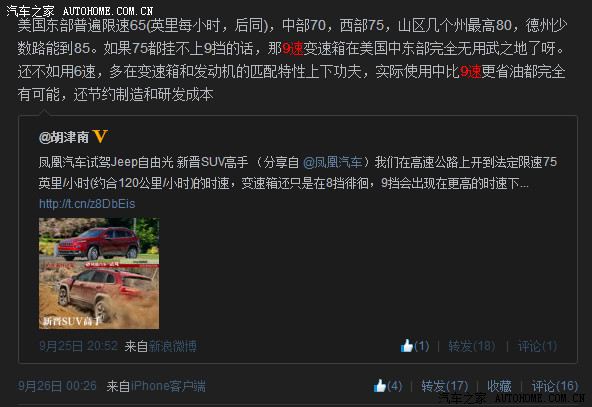Open the http://t.cn/z8DbEis short link

click(x=87, y=204)
